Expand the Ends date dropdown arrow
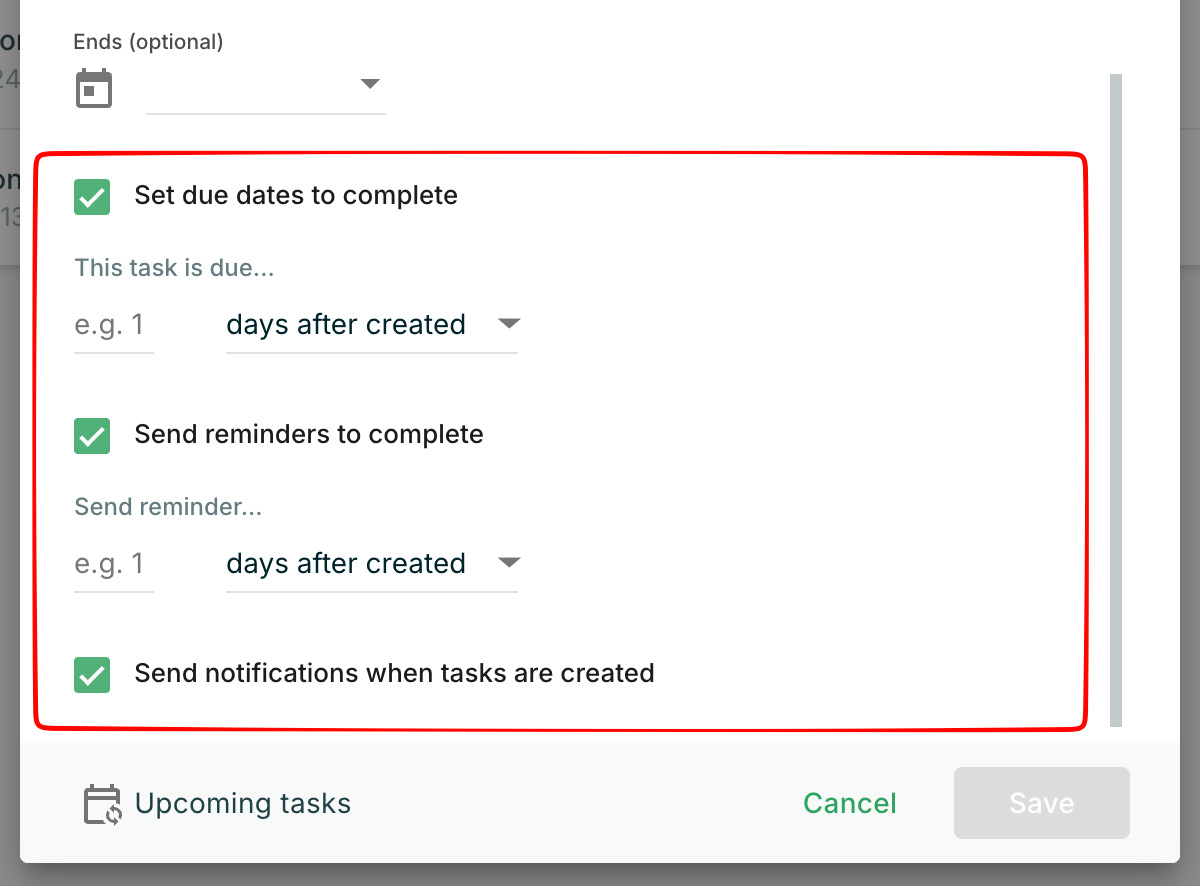Screen dimensions: 1200x886 pyautogui.click(x=370, y=84)
